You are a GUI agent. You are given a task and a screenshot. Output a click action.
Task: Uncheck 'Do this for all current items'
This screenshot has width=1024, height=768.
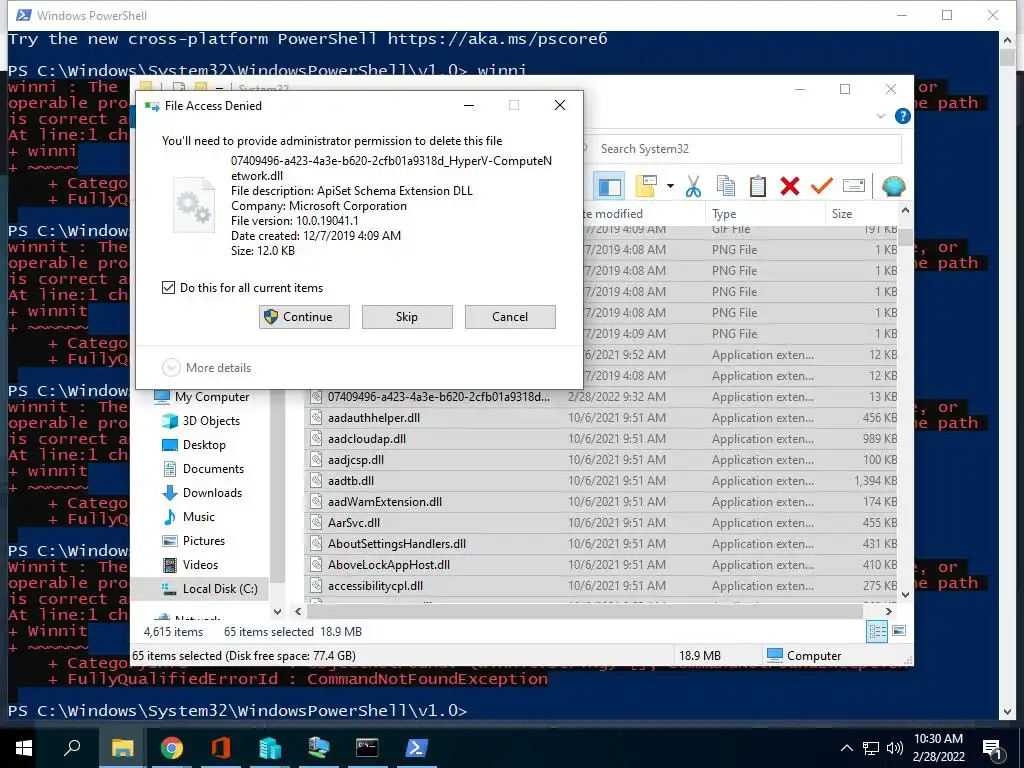tap(168, 287)
